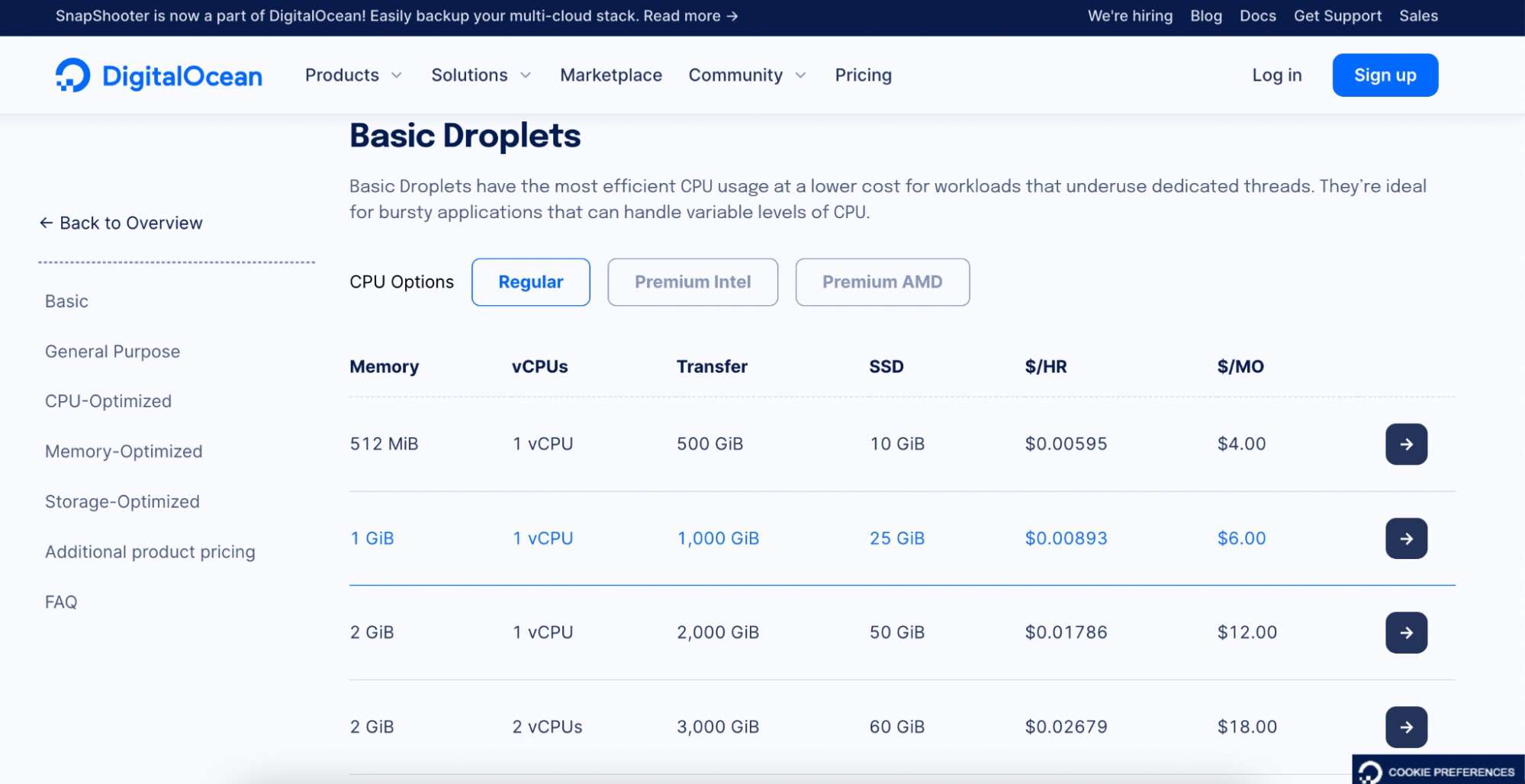1525x784 pixels.
Task: Click the Memory column header
Action: point(384,367)
